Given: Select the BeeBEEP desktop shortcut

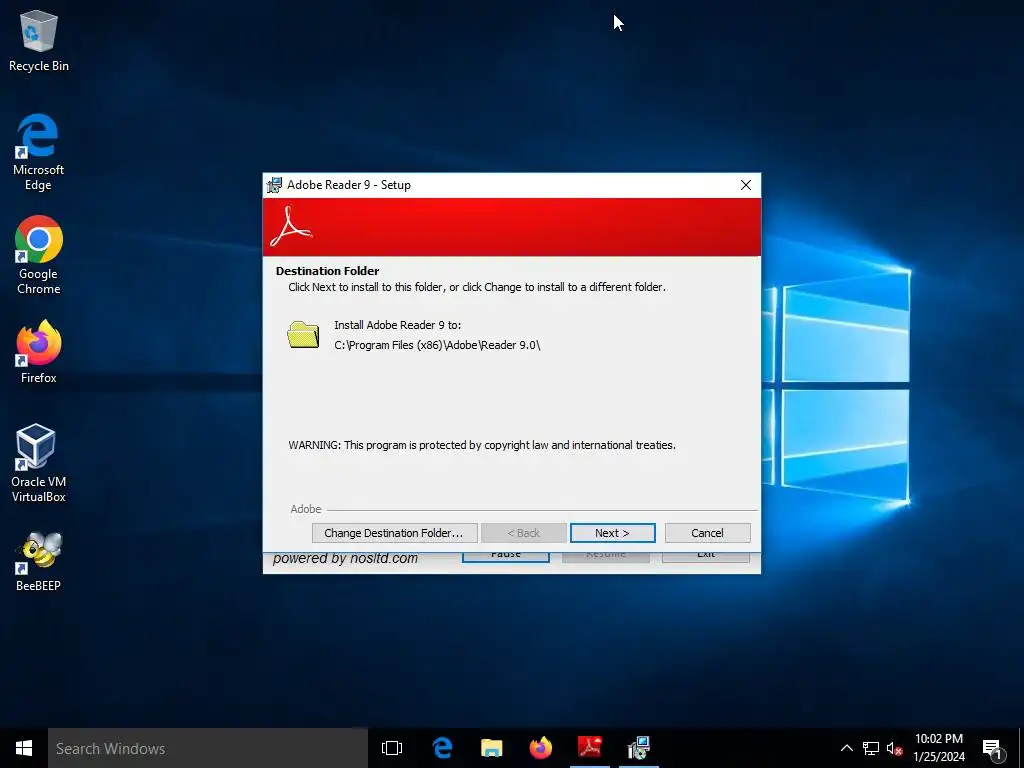Looking at the screenshot, I should tap(39, 562).
